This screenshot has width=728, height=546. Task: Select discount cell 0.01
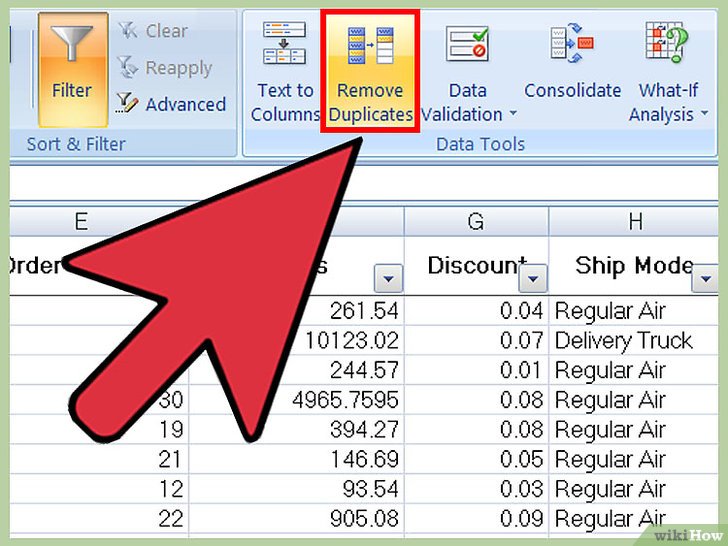tap(476, 370)
